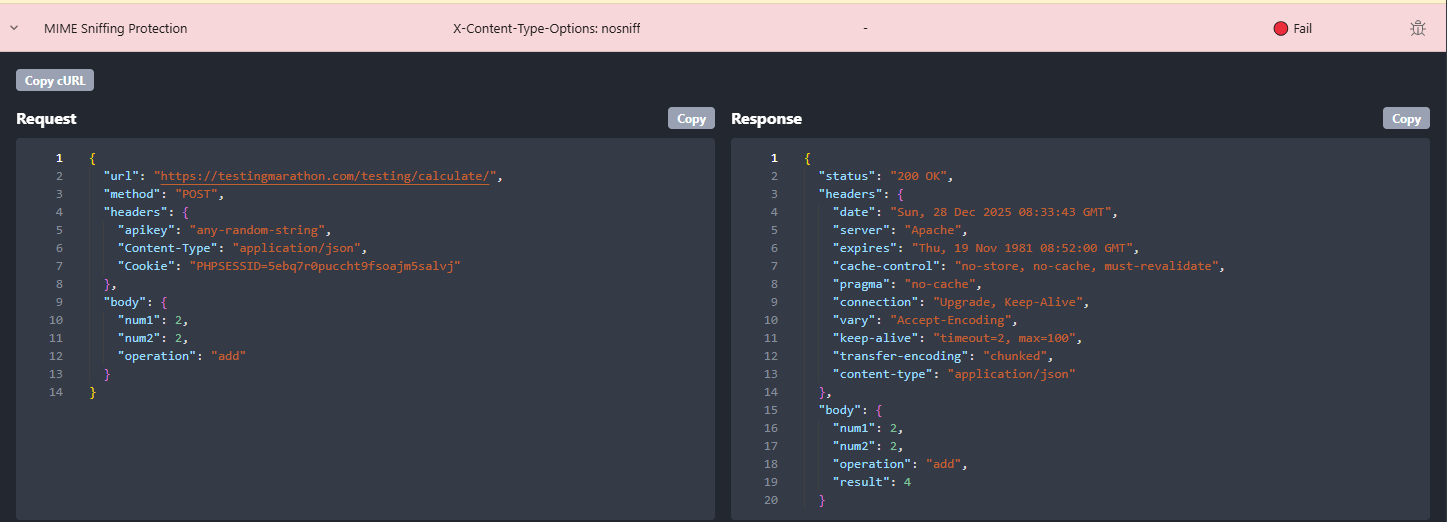Click line number 14 in Request editor

(57, 392)
